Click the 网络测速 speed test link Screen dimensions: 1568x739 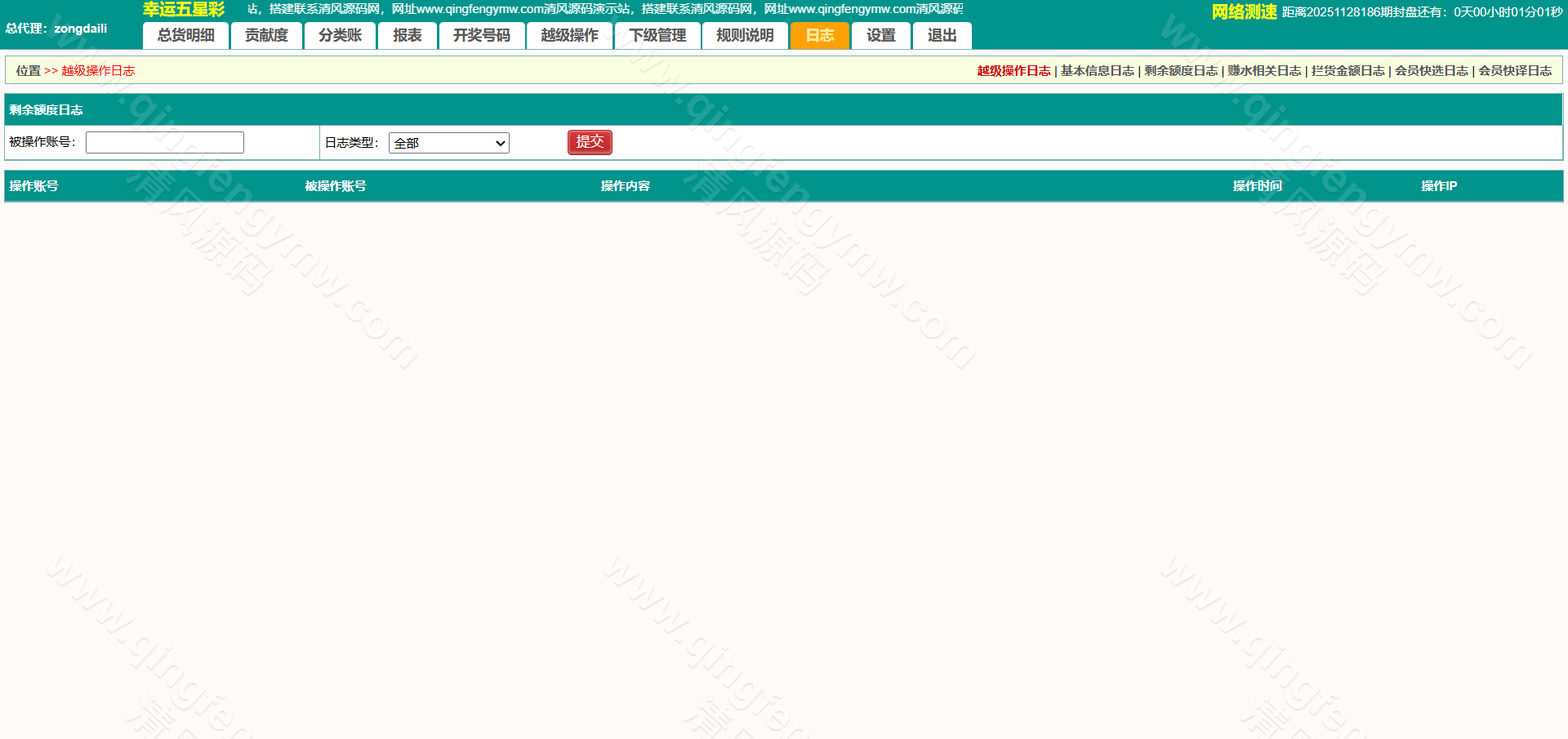pos(1244,11)
